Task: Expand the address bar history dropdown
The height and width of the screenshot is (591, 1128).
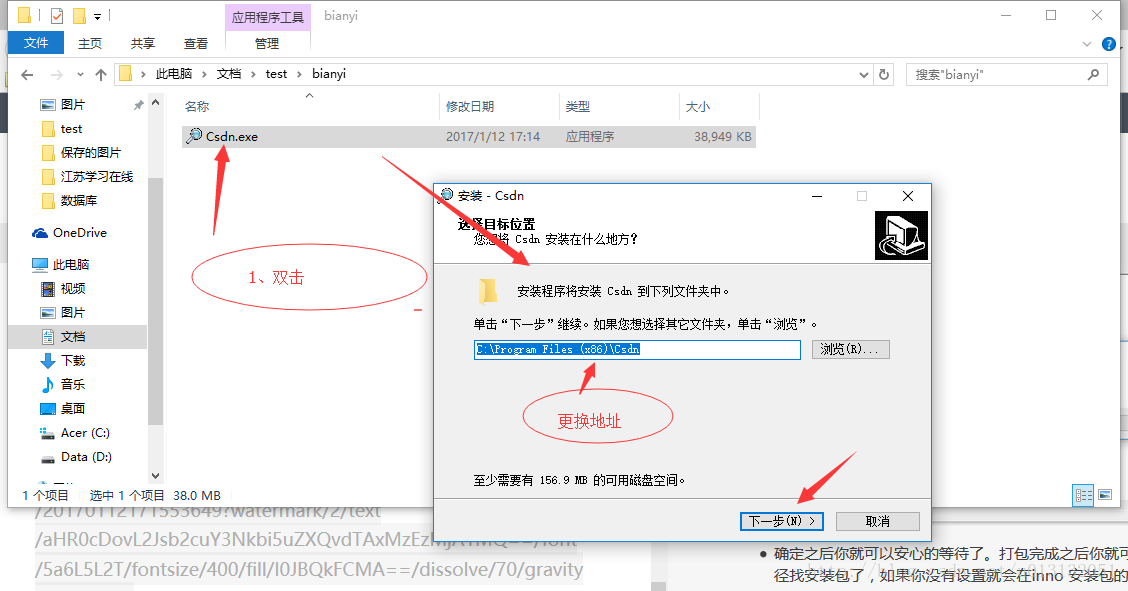Action: tap(863, 75)
